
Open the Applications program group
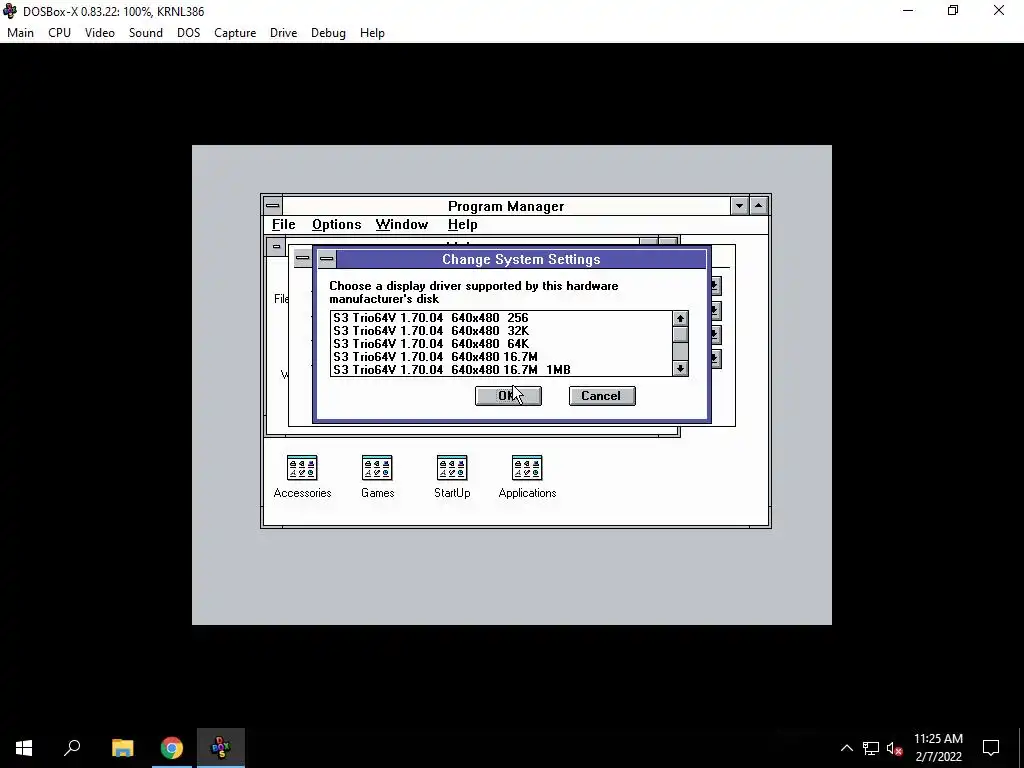tap(527, 477)
